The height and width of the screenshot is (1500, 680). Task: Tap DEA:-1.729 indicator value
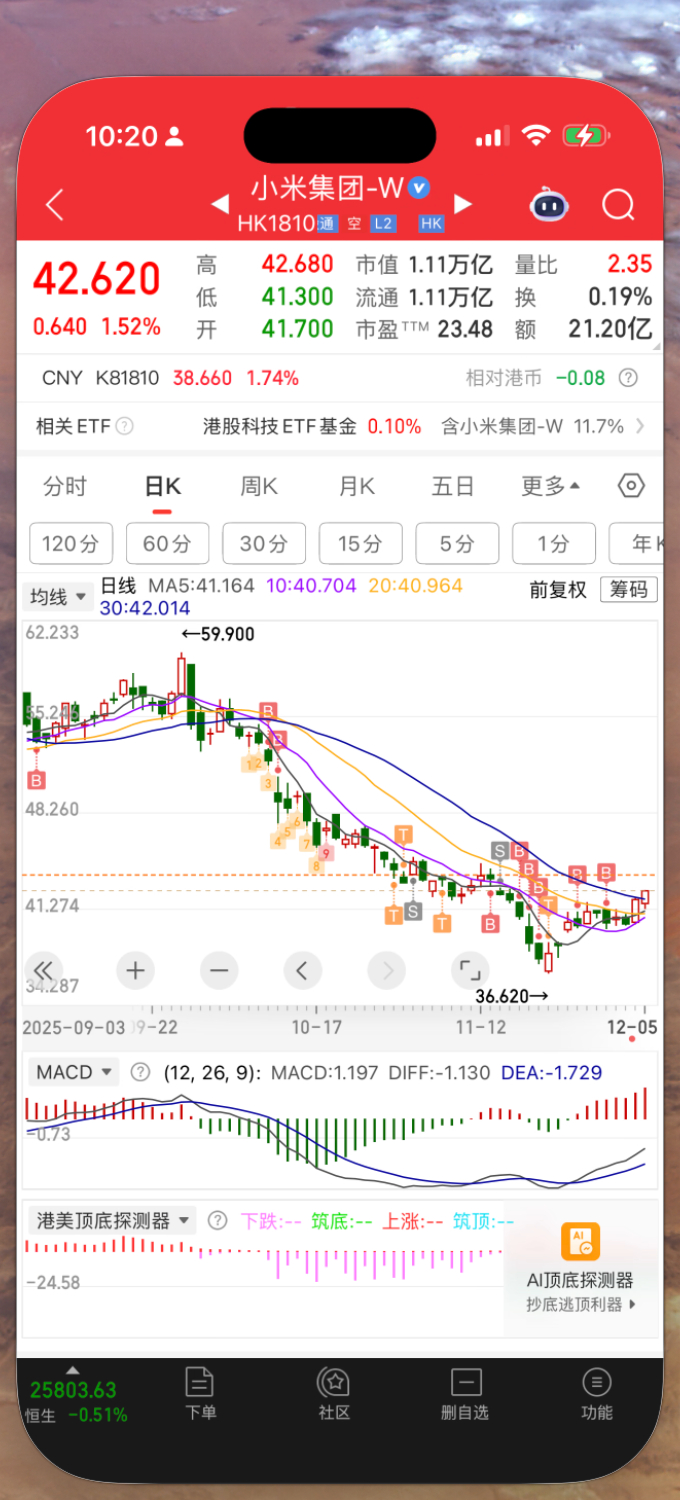(551, 1072)
